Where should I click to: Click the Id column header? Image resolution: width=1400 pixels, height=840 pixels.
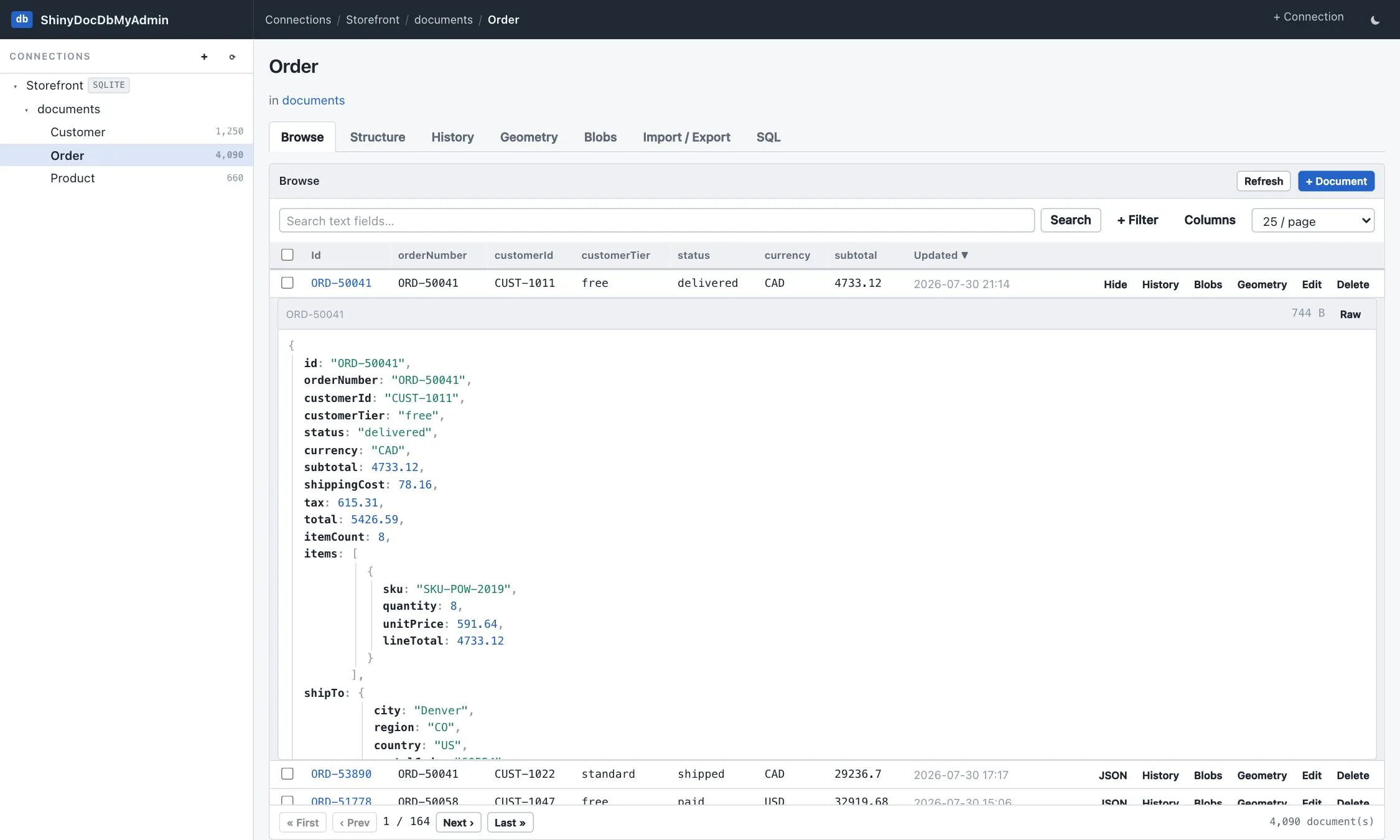(x=316, y=255)
